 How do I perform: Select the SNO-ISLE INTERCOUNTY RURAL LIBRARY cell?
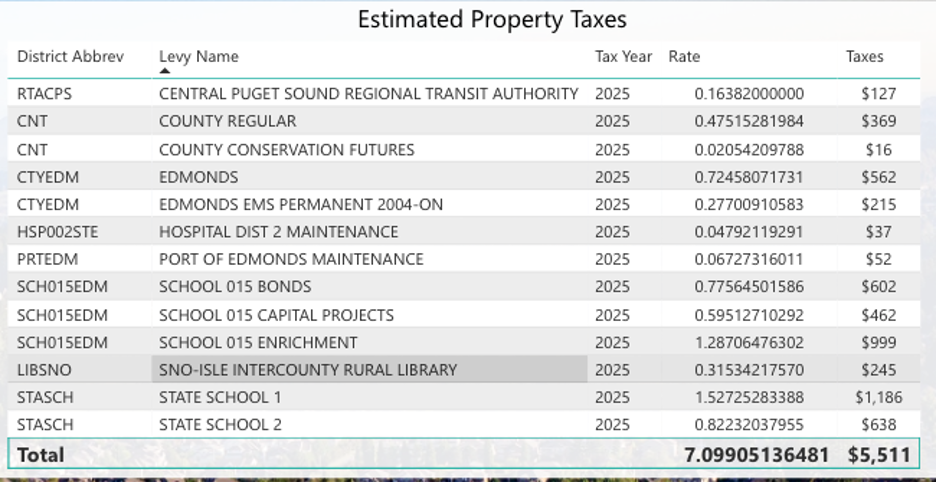tap(308, 369)
